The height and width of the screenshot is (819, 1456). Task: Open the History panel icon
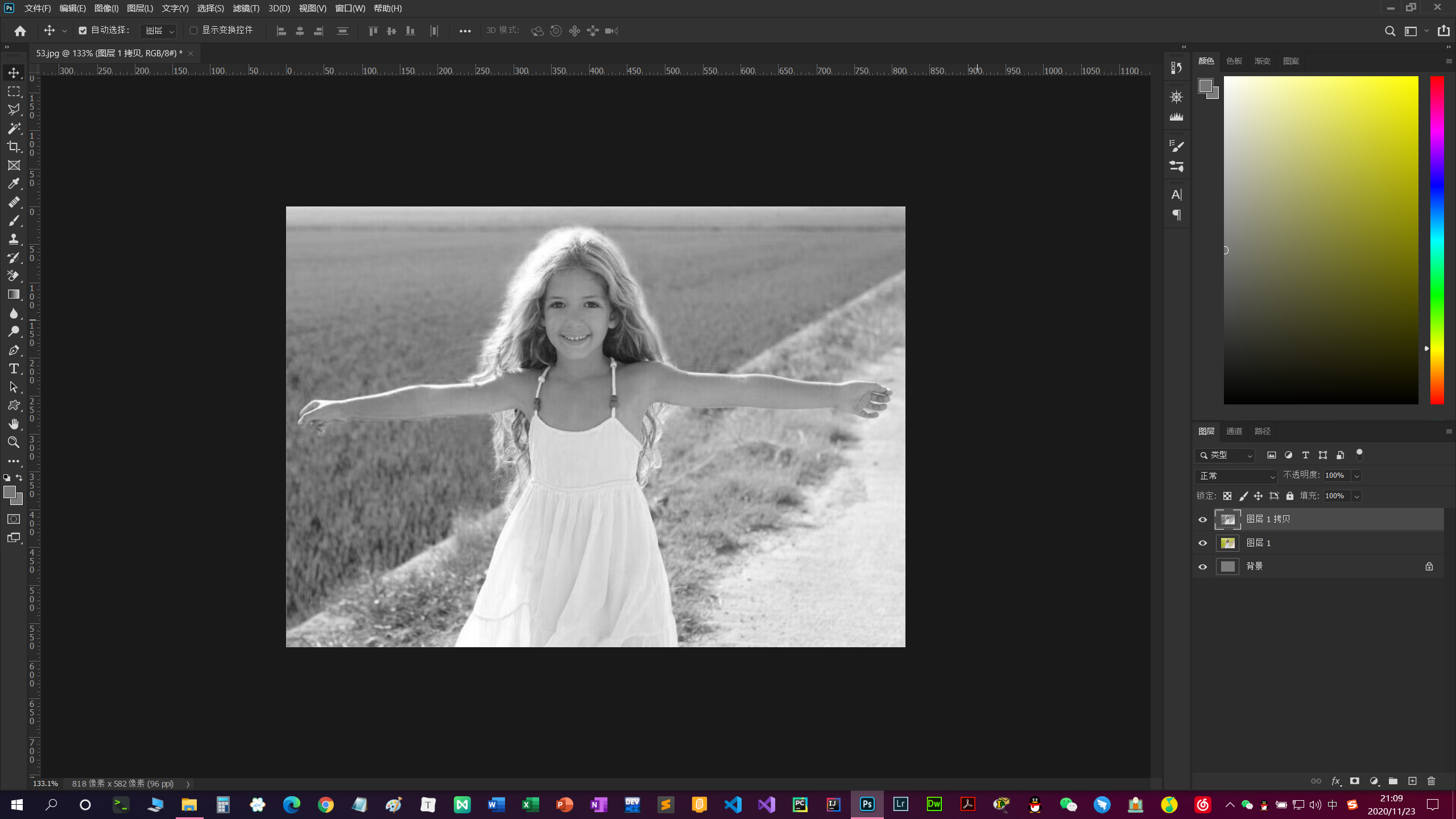pos(1176,68)
